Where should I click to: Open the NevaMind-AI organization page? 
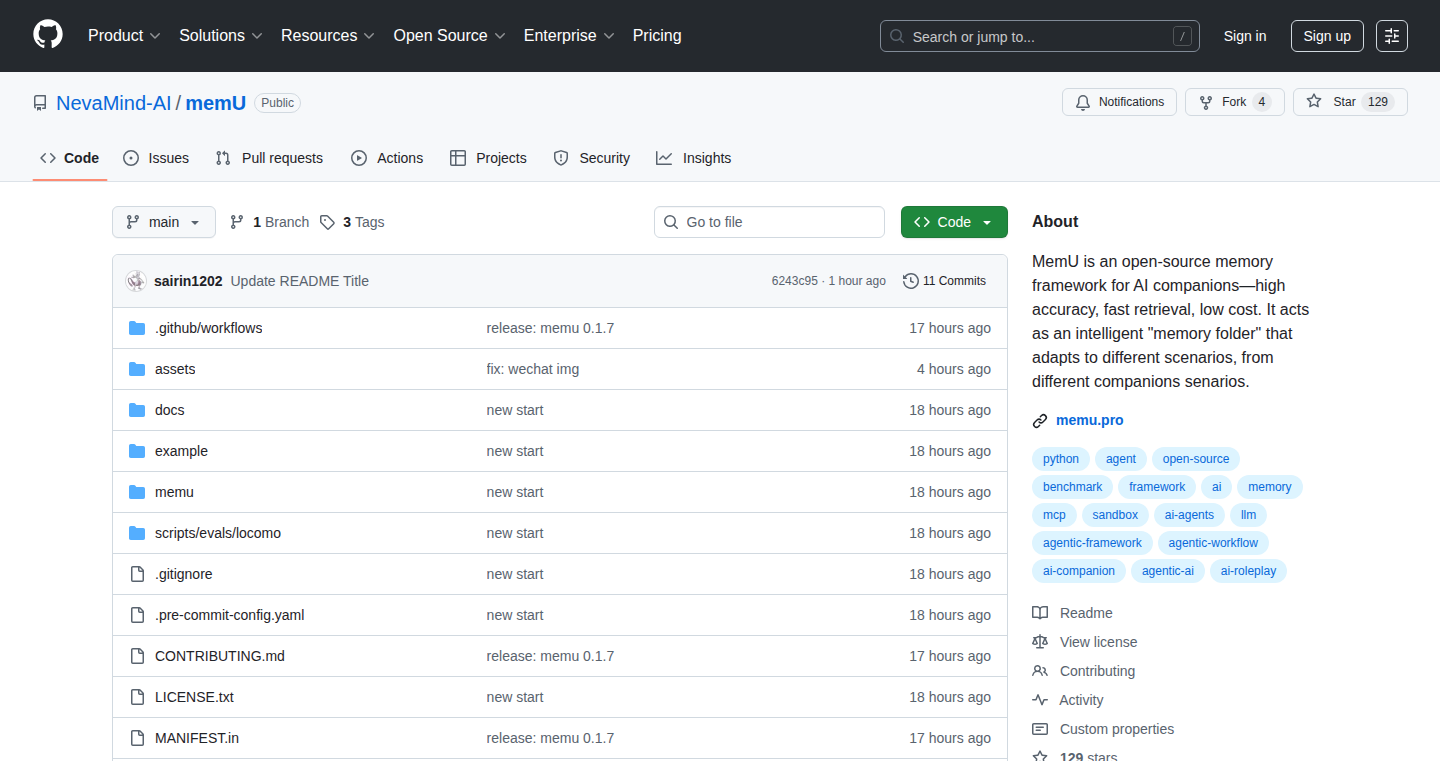coord(114,103)
